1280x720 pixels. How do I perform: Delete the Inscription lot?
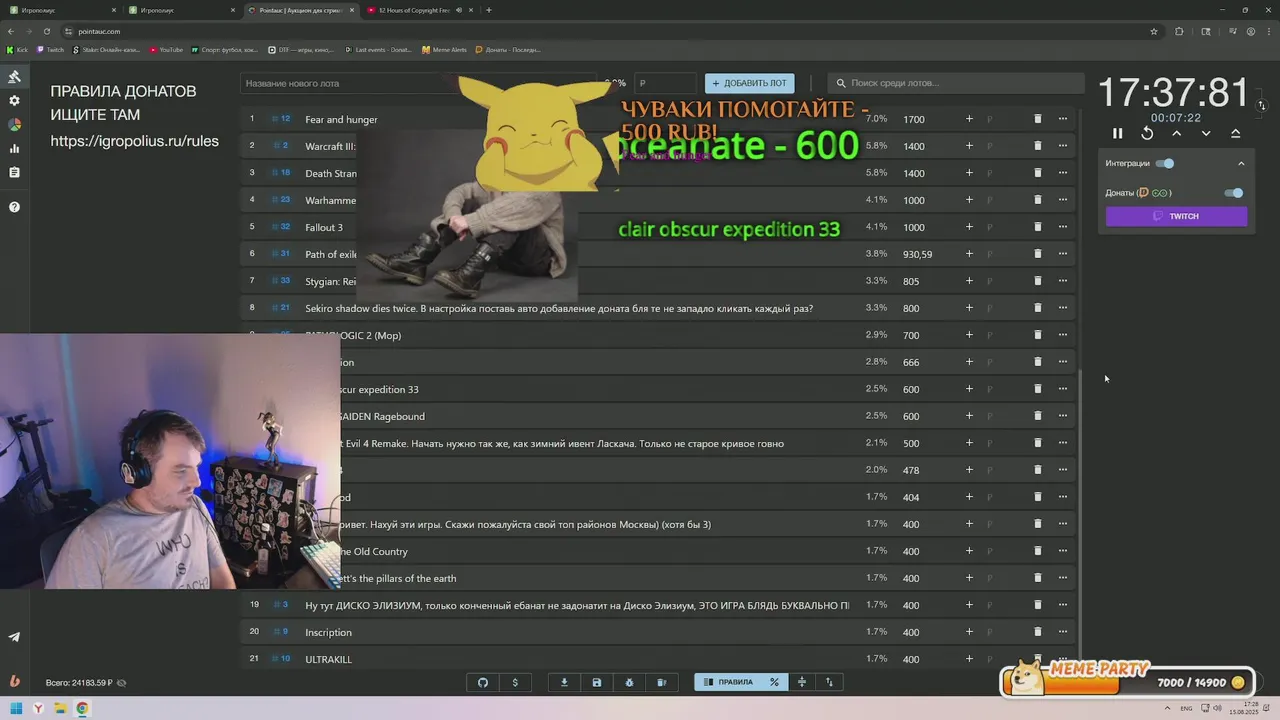pos(1037,632)
